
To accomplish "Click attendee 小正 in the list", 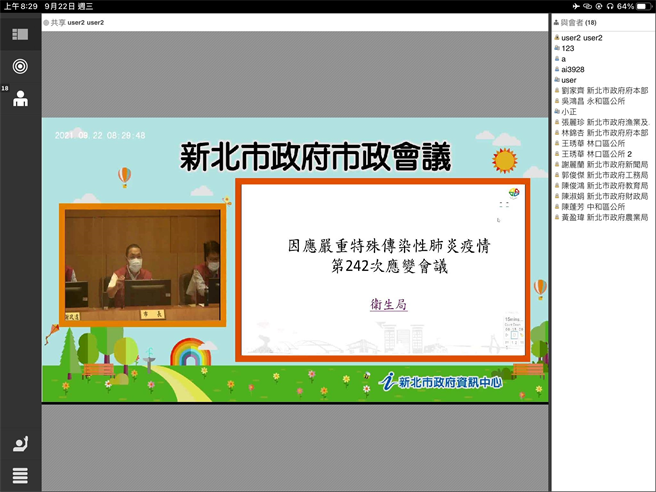I will 568,112.
